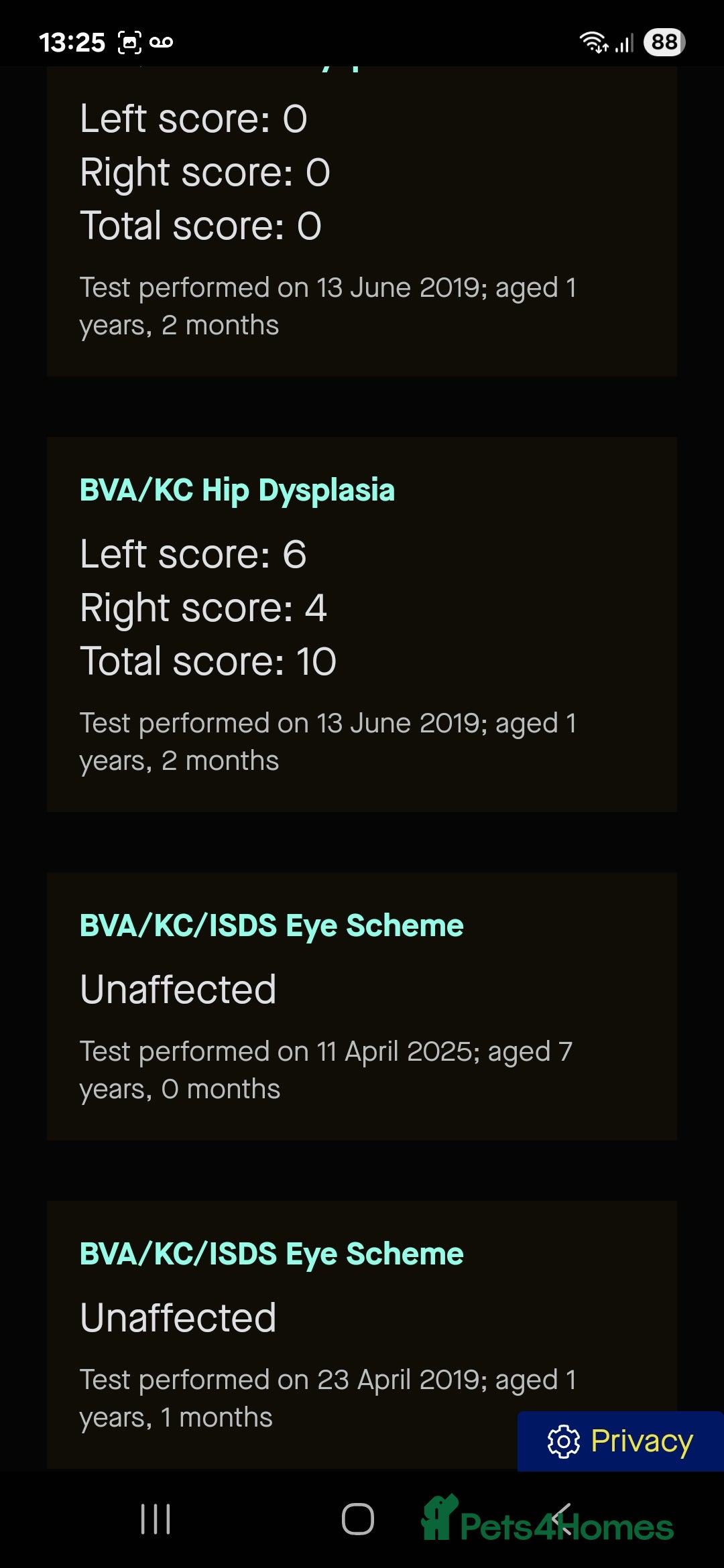
Task: Tap the Total score: 0 text
Action: coord(200,226)
